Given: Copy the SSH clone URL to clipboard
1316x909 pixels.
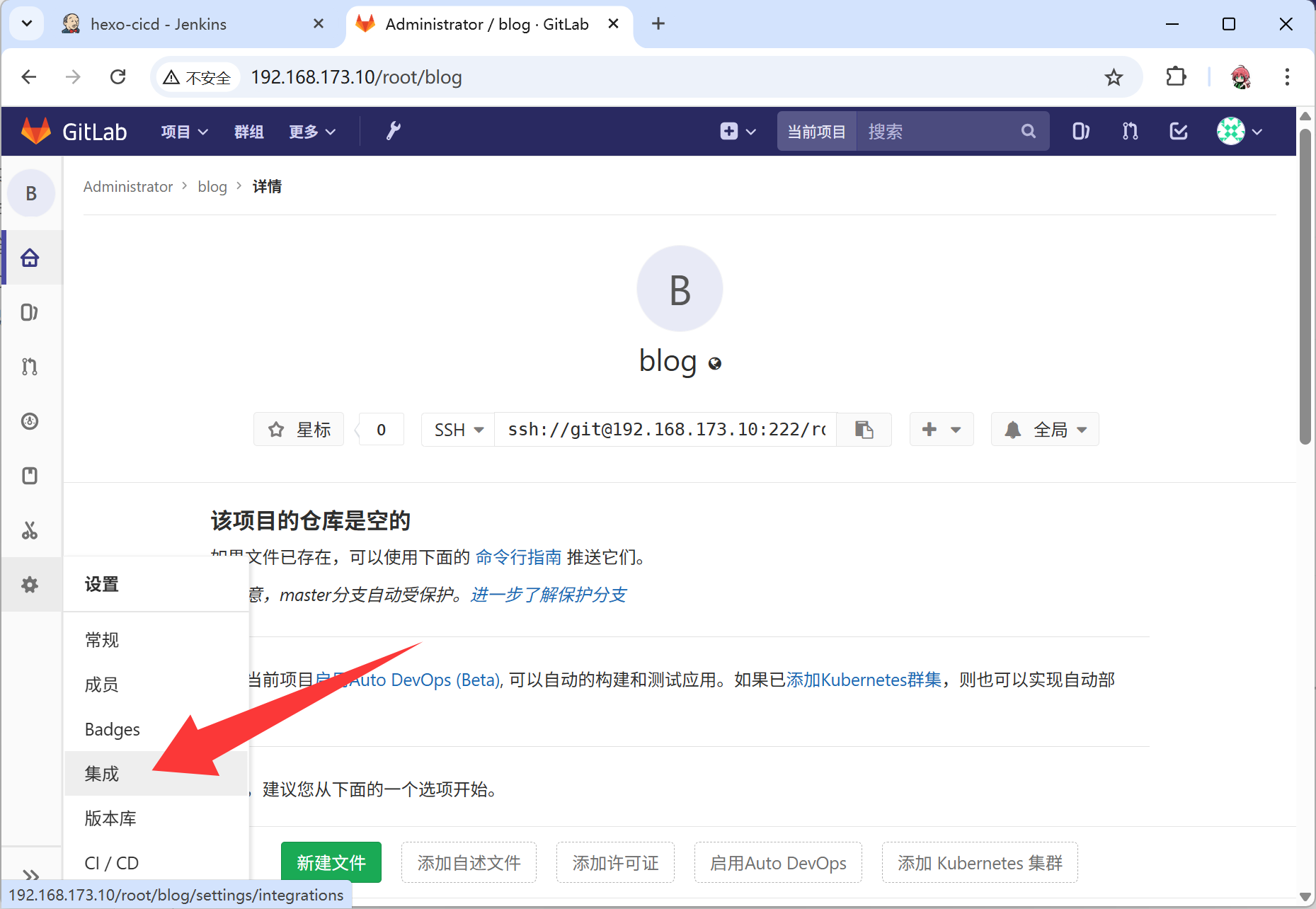Looking at the screenshot, I should tap(864, 430).
